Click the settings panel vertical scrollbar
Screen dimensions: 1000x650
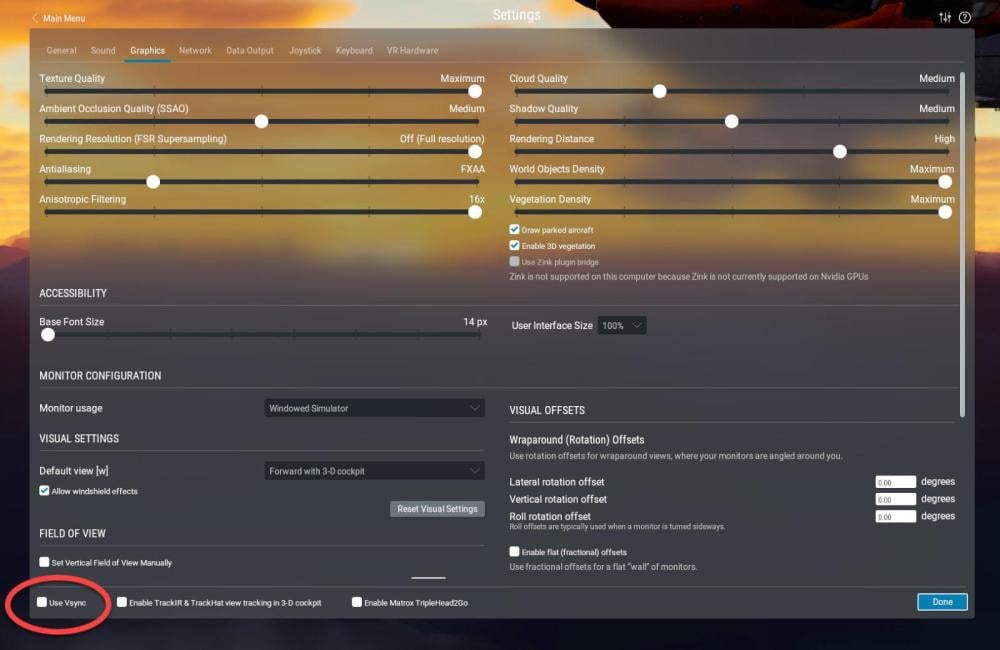coord(962,245)
